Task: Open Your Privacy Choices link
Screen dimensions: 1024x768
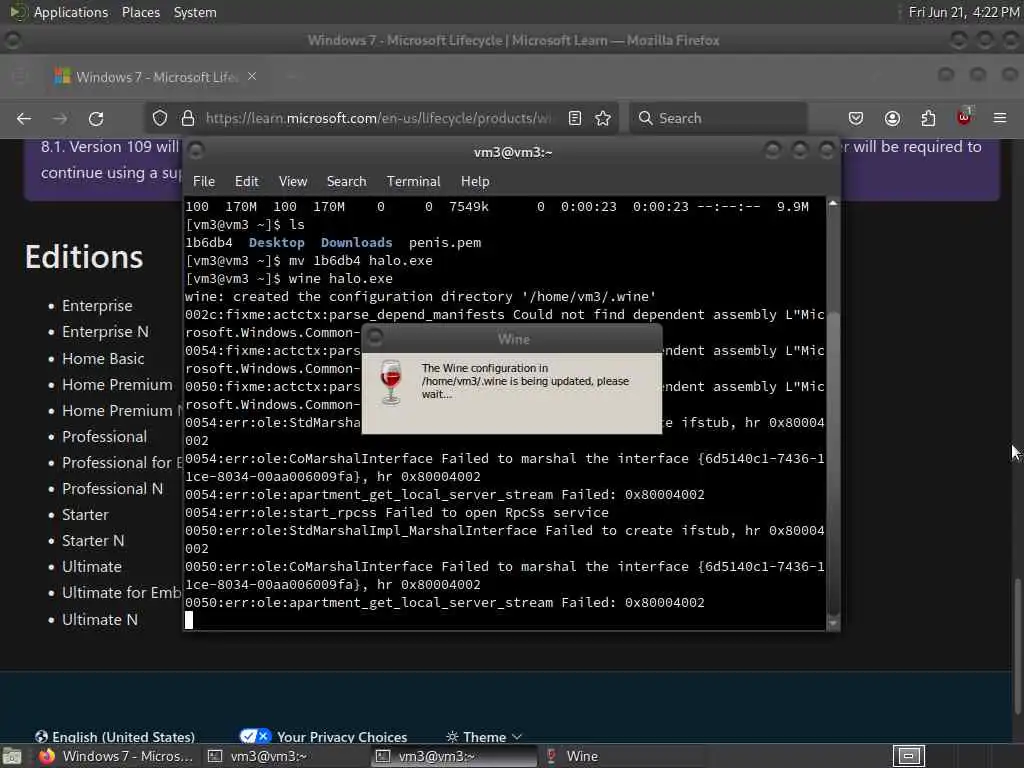Action: point(323,737)
